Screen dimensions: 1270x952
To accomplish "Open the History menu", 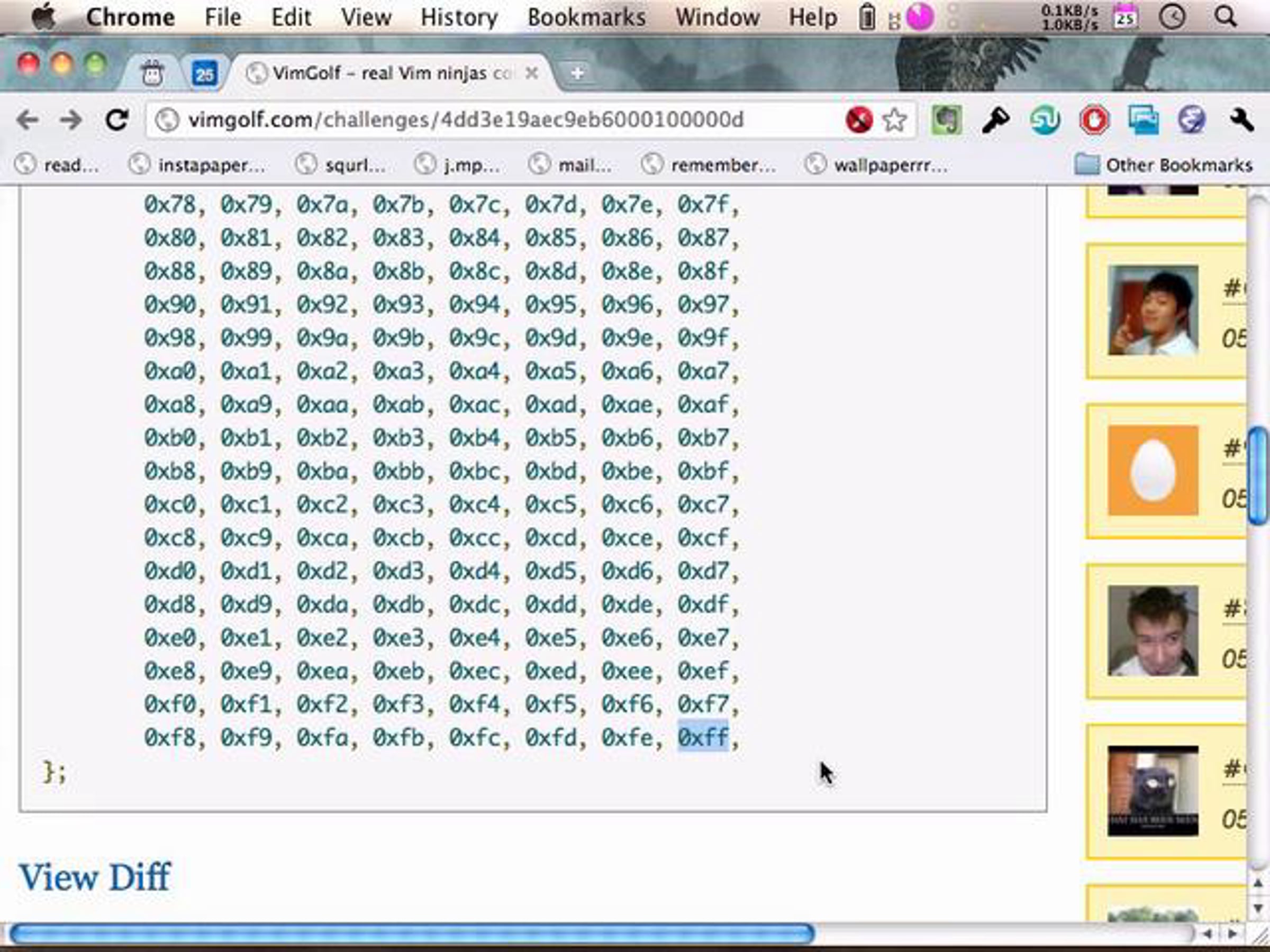I will (459, 17).
